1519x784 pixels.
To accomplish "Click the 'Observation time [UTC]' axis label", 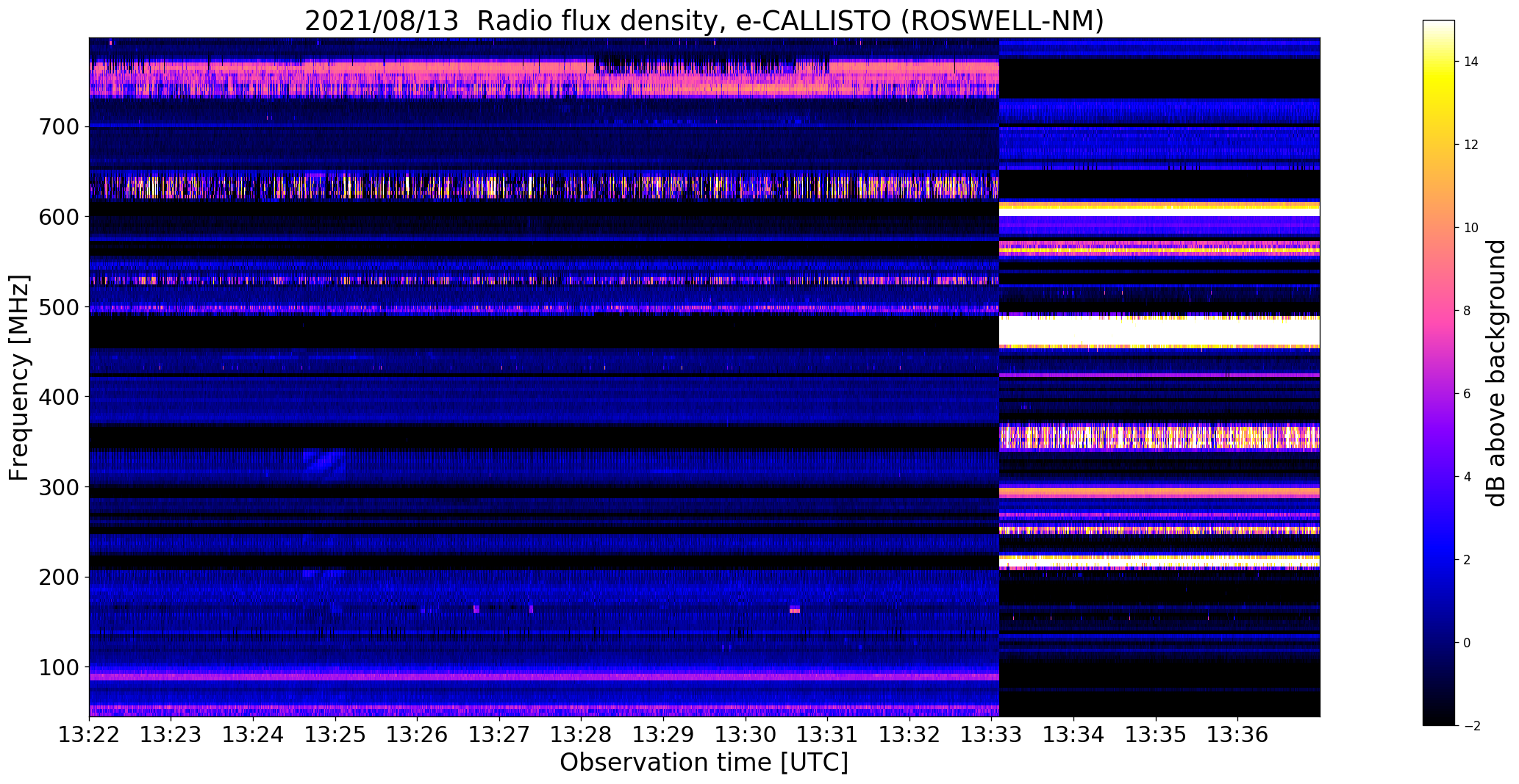I will click(704, 762).
